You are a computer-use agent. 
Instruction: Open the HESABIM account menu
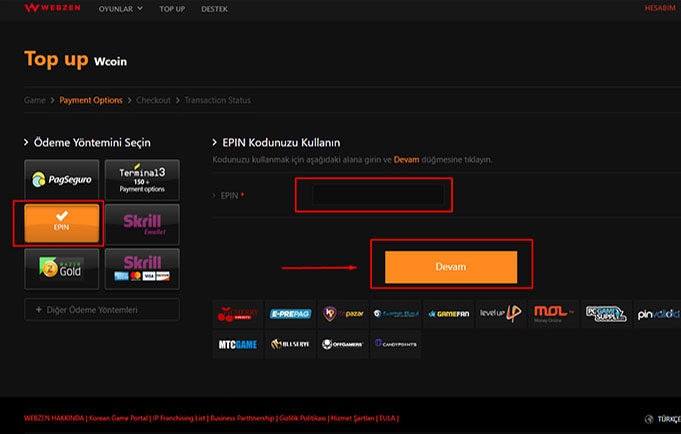[660, 8]
